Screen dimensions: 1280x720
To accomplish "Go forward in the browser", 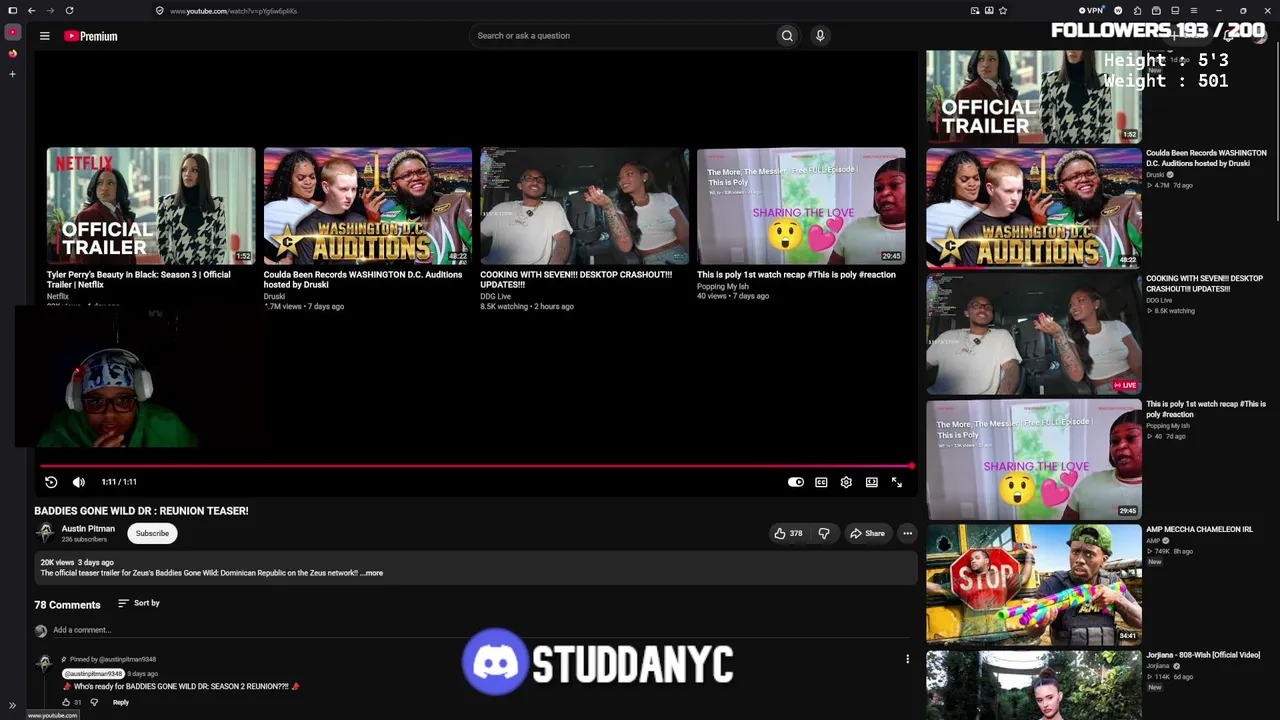I will pos(49,11).
